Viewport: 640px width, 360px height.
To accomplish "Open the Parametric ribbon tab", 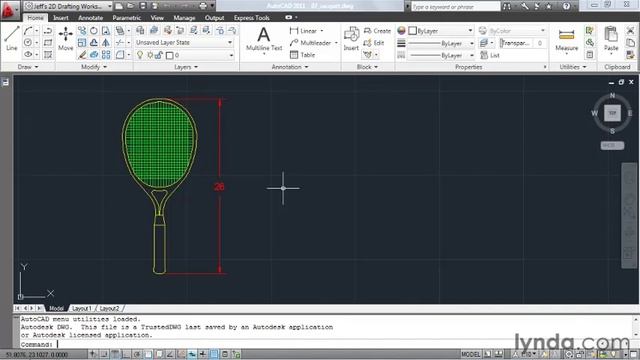I will pos(127,18).
